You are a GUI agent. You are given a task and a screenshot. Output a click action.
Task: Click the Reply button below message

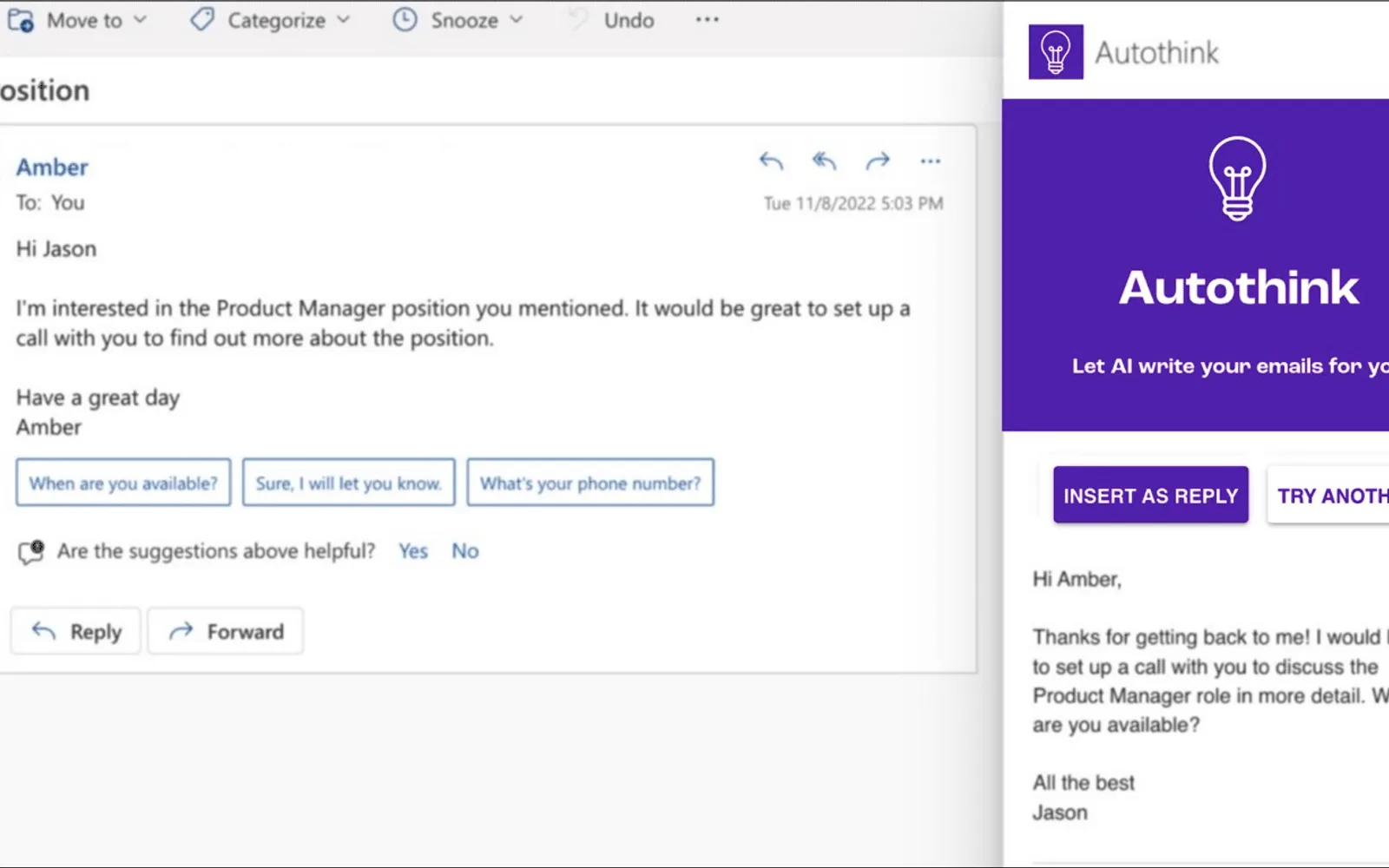tap(76, 631)
